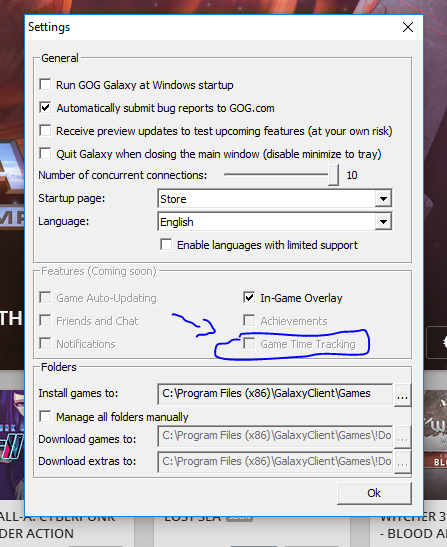Click the concurrent connections slider handle
447x547 pixels.
333,175
